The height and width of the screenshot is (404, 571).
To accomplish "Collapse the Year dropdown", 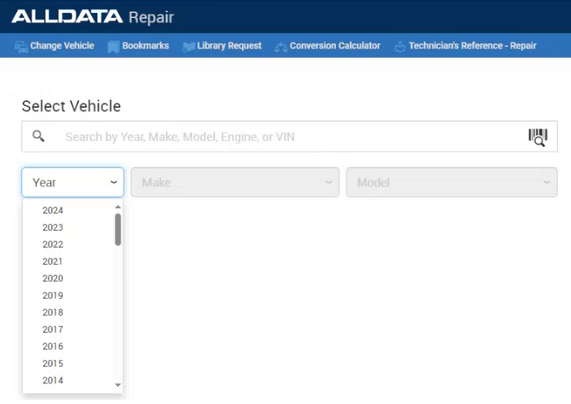I will [73, 182].
